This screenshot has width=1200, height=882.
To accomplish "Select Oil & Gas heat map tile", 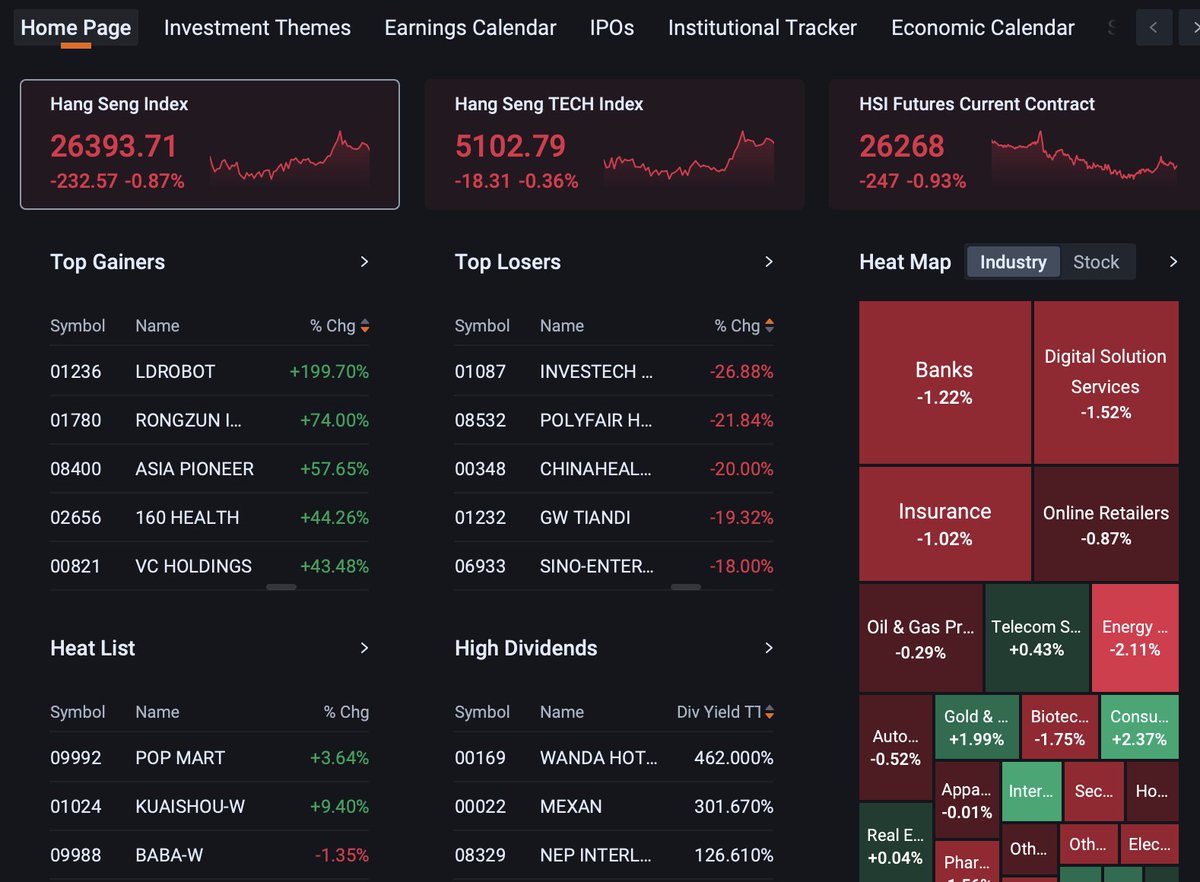I will click(921, 638).
